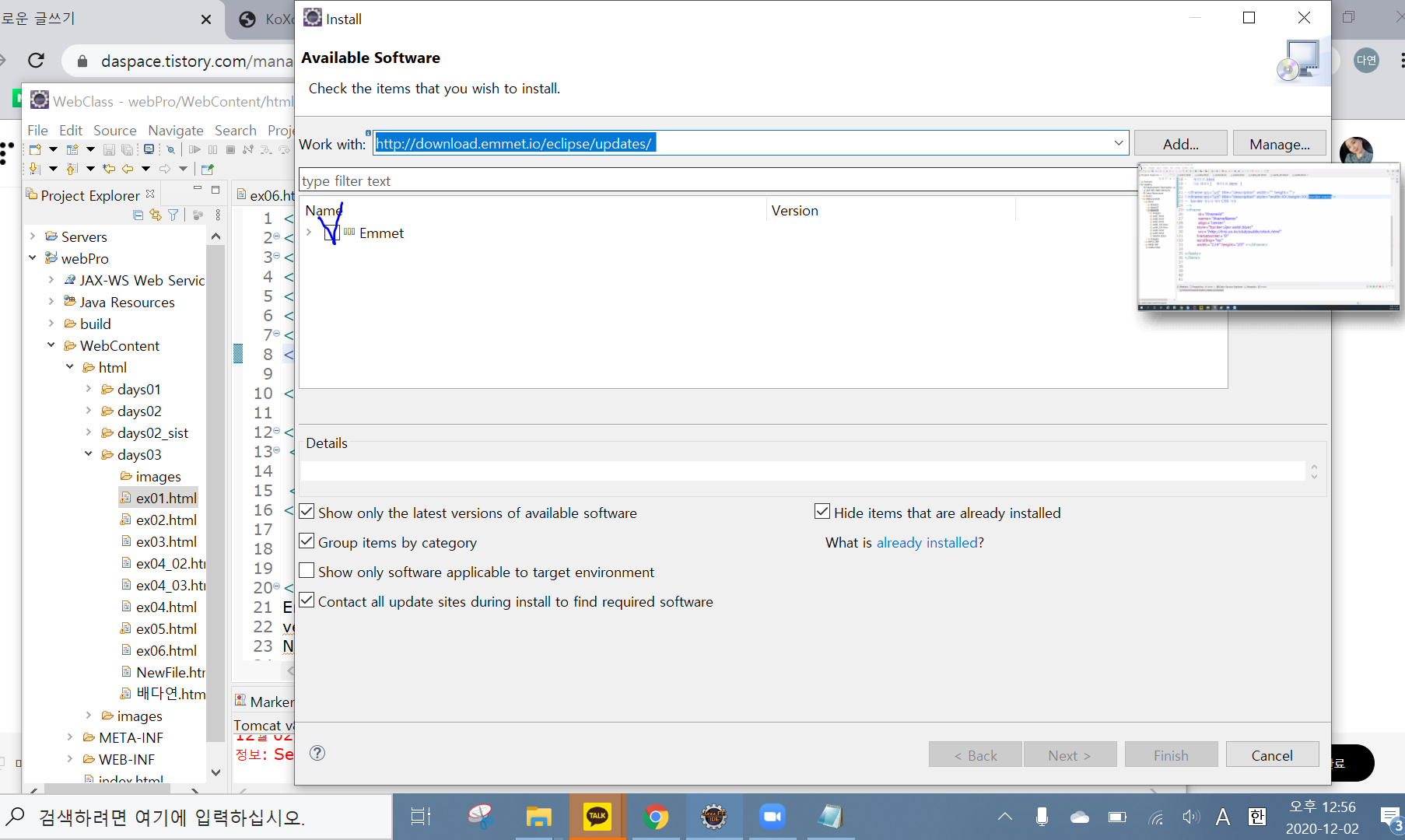Viewport: 1405px width, 840px height.
Task: Click the Manage... button
Action: point(1279,144)
